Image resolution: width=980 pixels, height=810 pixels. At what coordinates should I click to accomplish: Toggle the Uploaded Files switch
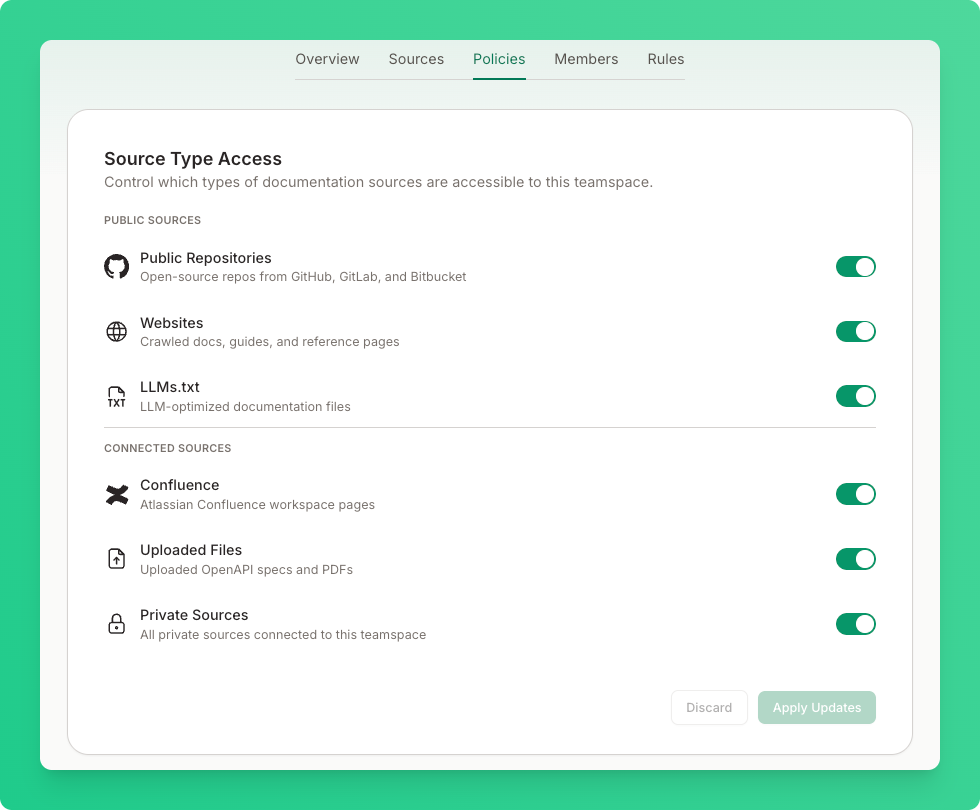[856, 559]
